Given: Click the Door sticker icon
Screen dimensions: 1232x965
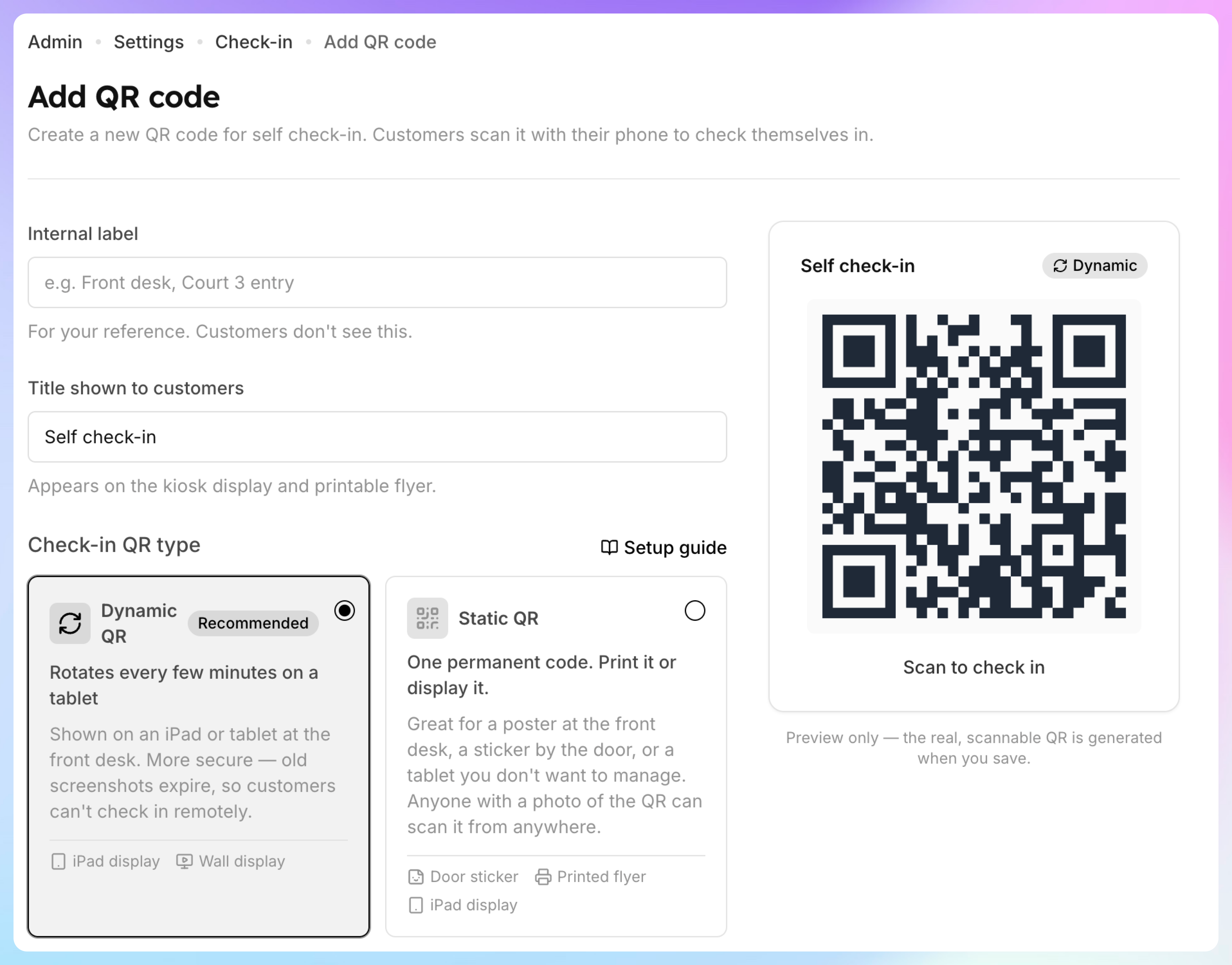Looking at the screenshot, I should tap(416, 877).
